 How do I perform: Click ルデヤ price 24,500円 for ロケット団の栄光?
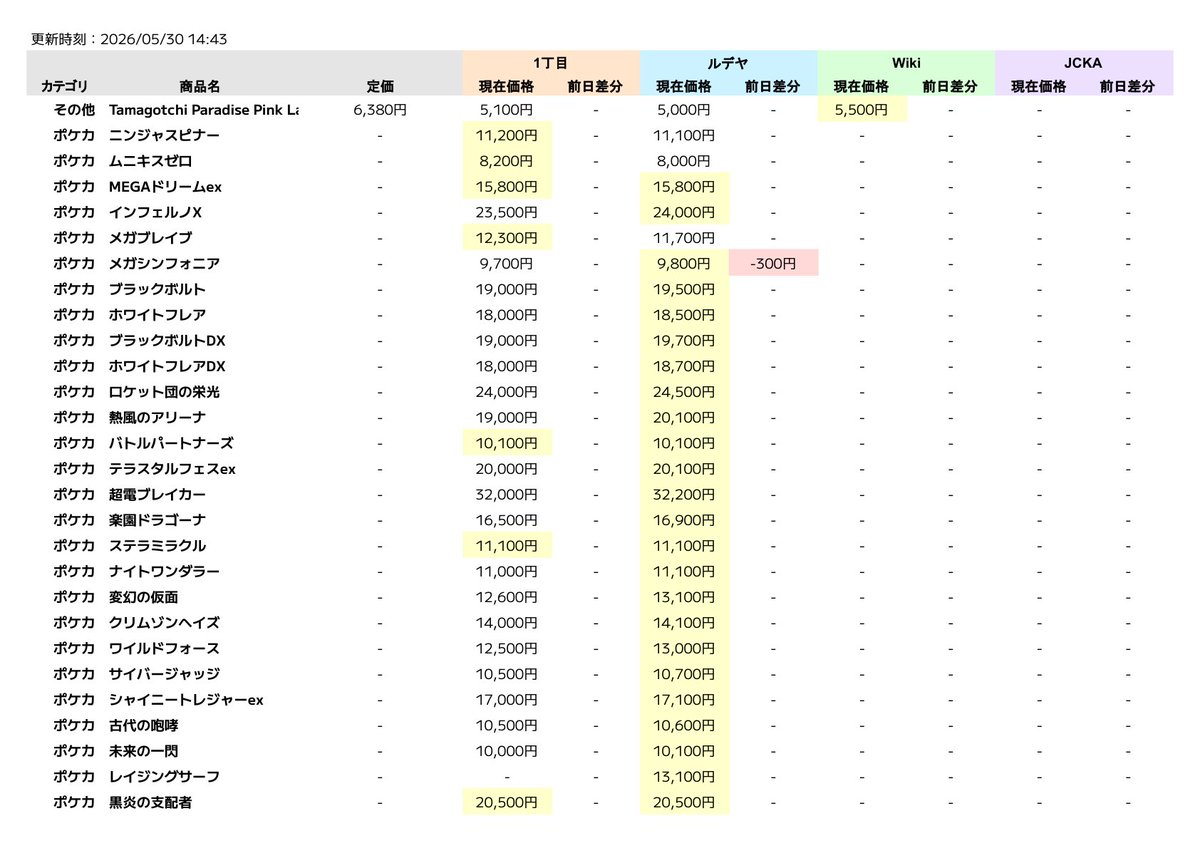click(x=685, y=392)
